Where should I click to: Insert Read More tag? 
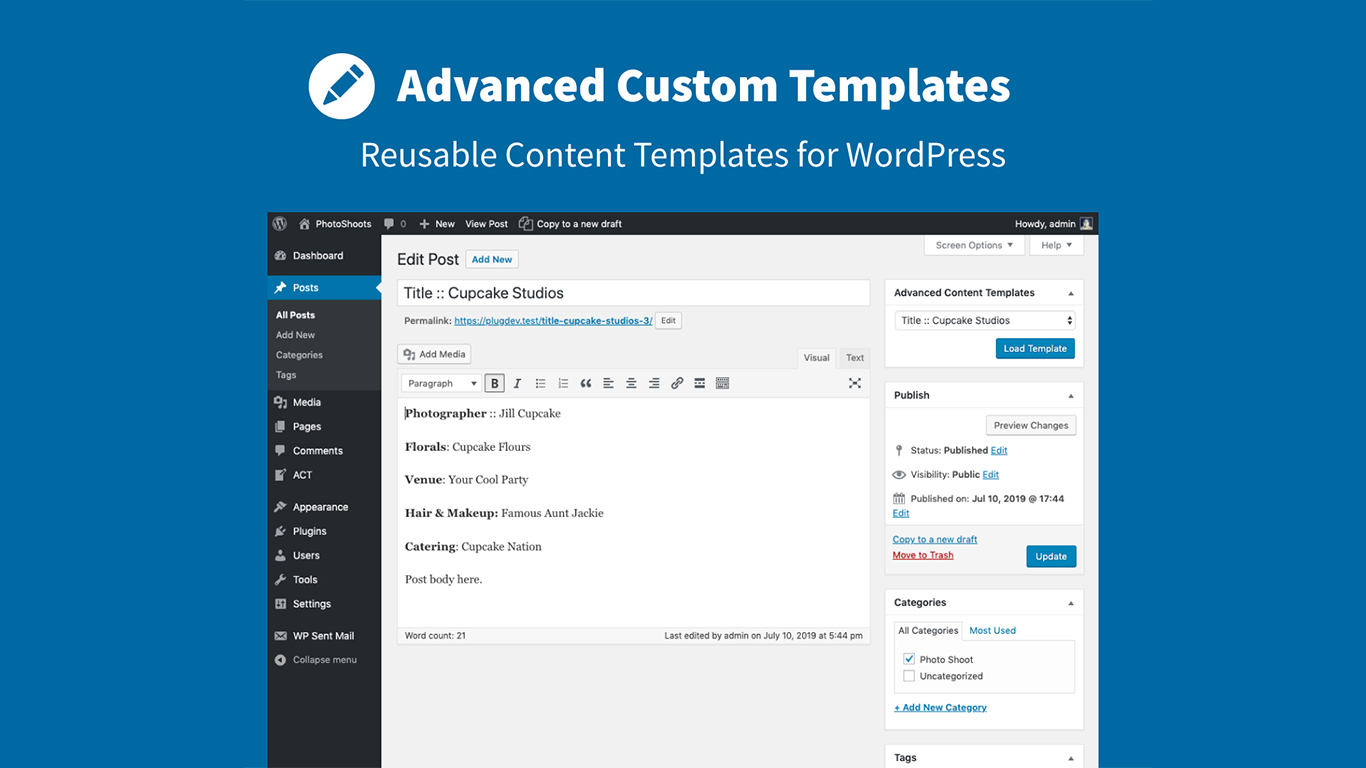[x=700, y=383]
